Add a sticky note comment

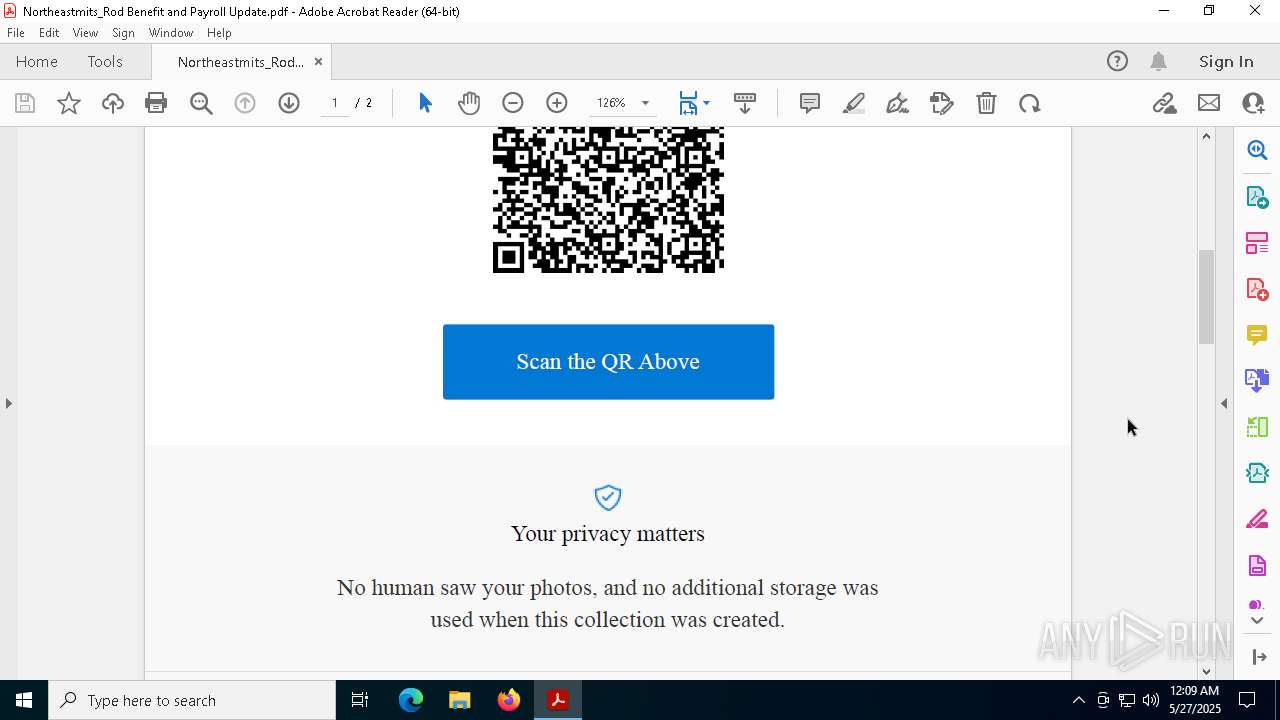(810, 103)
